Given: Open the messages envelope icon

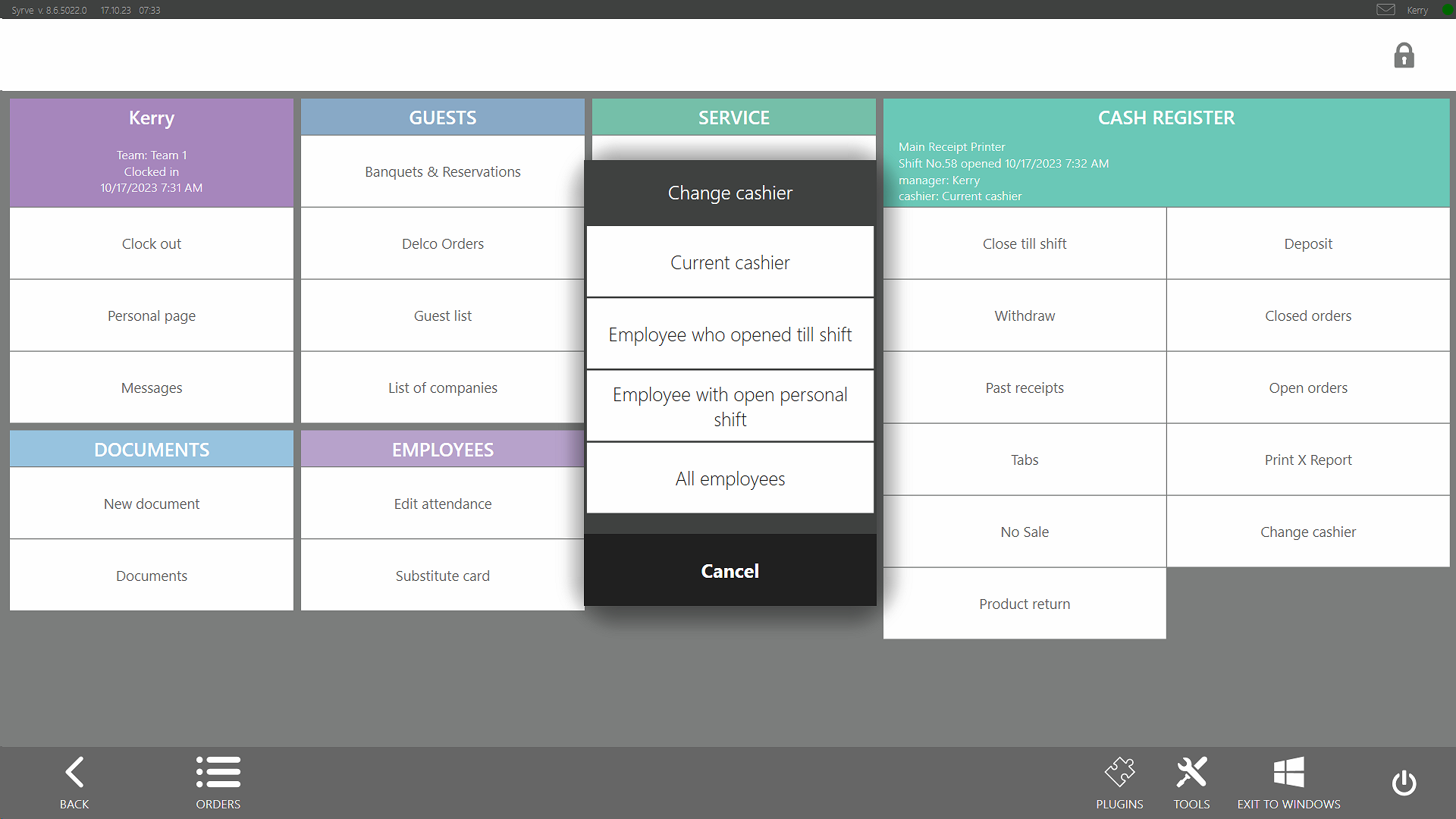Looking at the screenshot, I should (x=1385, y=10).
